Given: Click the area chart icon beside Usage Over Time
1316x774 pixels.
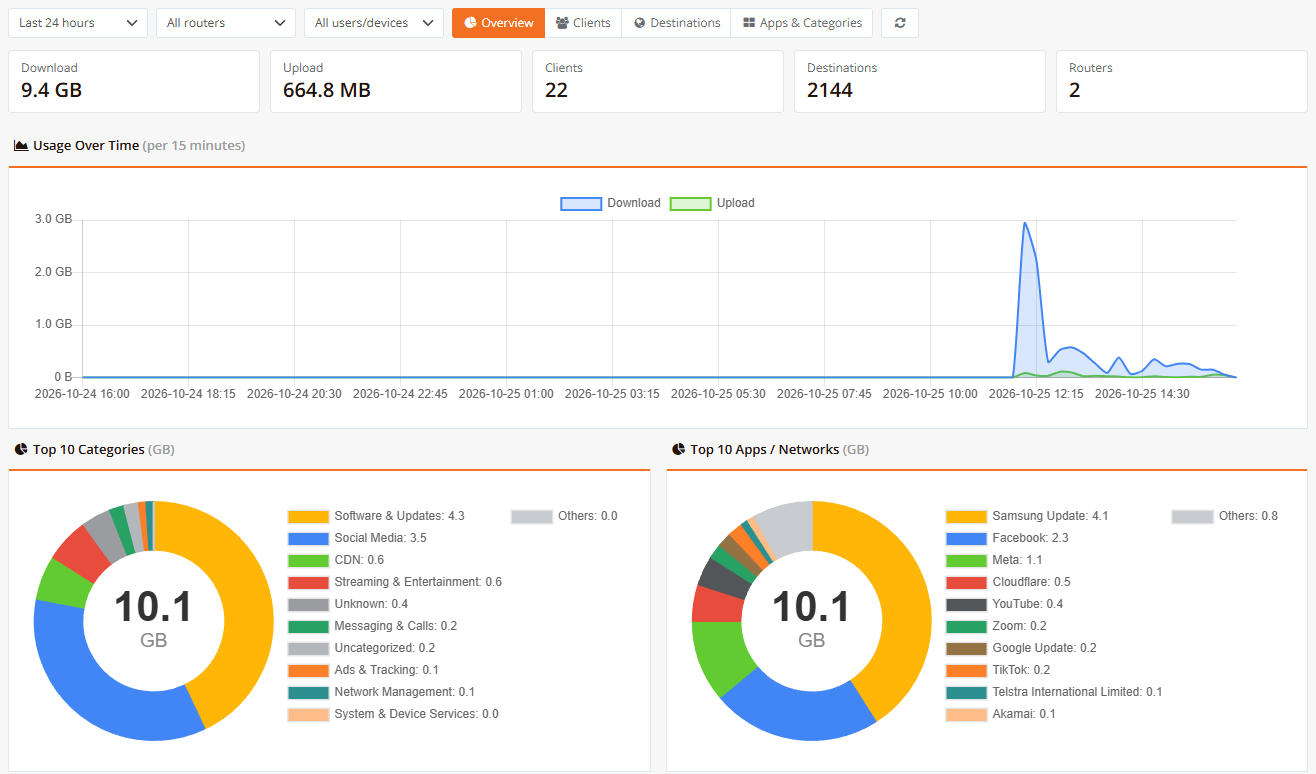Looking at the screenshot, I should 20,145.
